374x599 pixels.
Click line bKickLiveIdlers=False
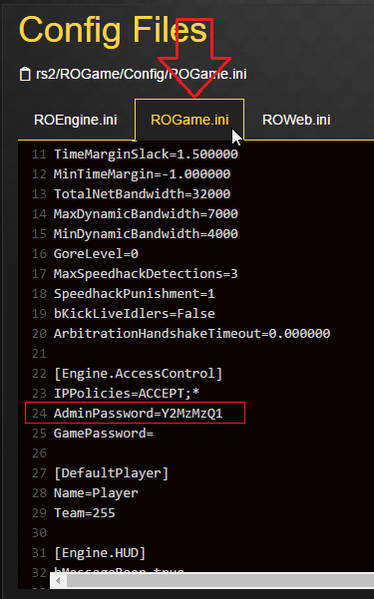134,314
